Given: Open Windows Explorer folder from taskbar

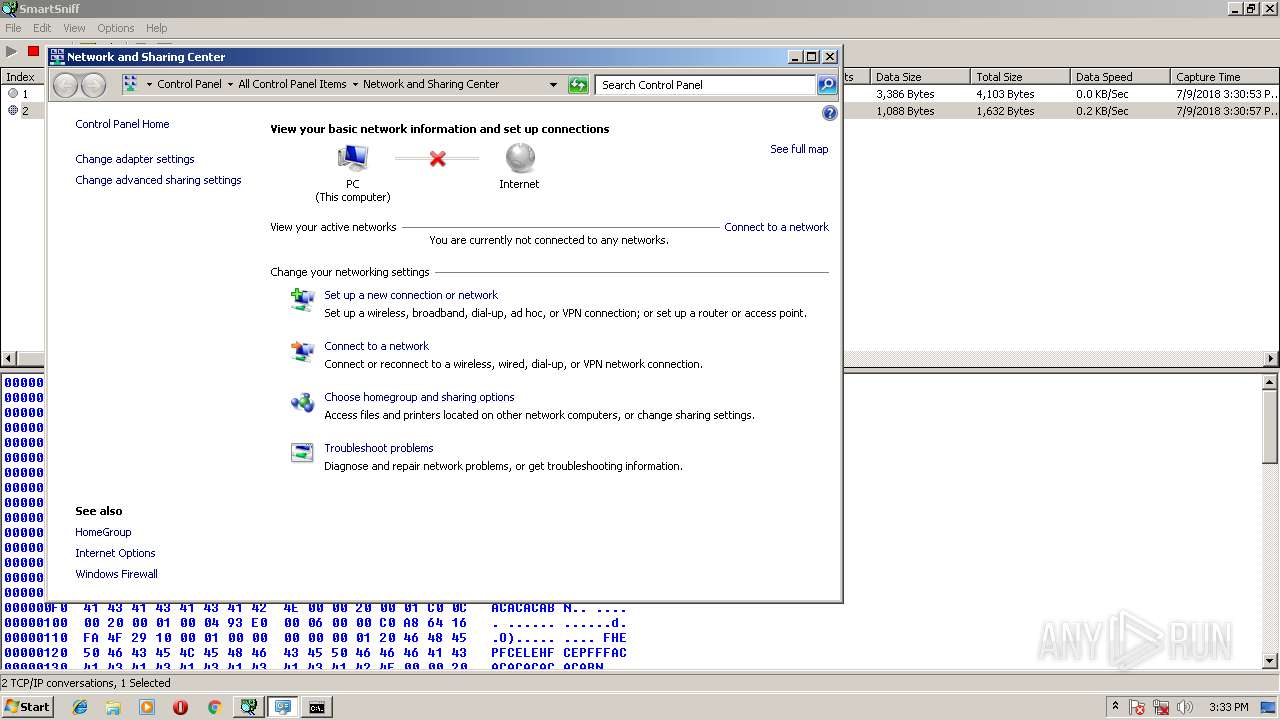Looking at the screenshot, I should [x=113, y=707].
